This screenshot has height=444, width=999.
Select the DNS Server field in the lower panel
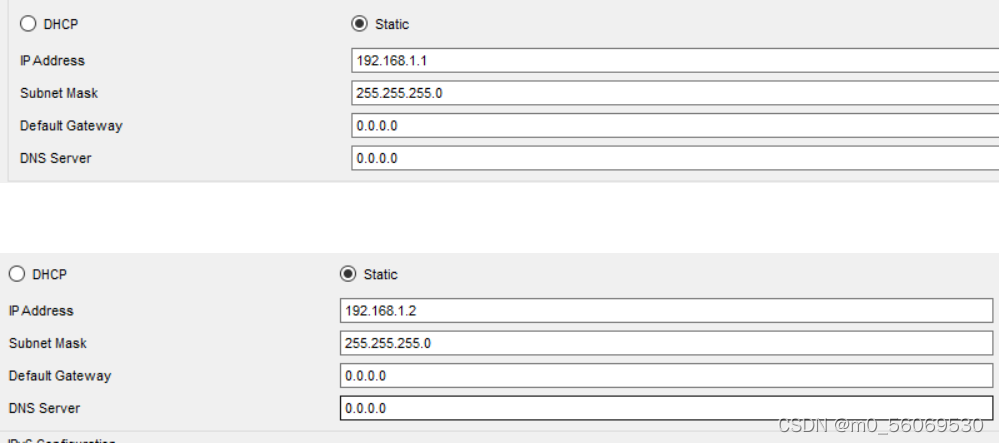pos(666,408)
